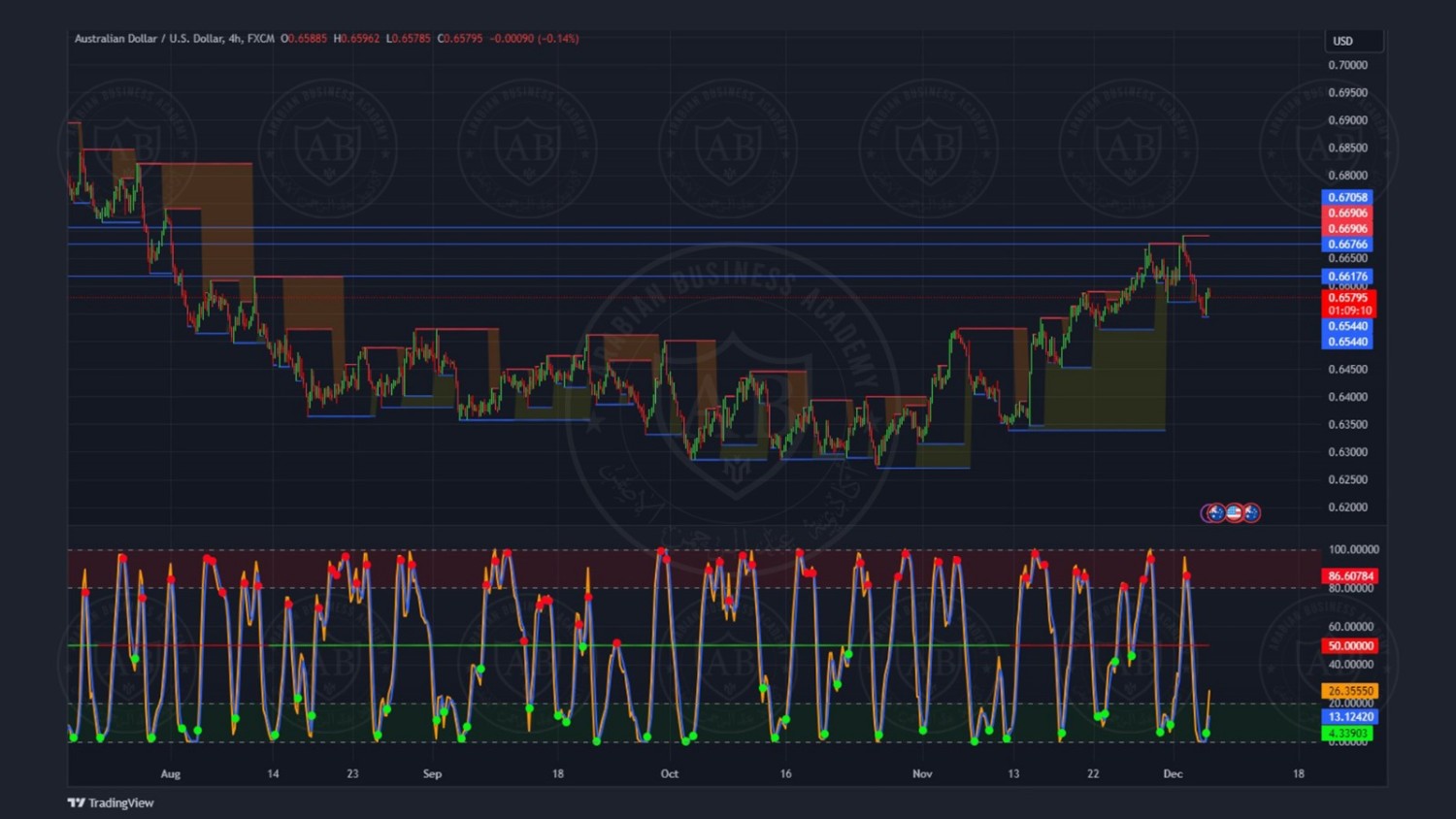Click the 80.00000 oscillator axis tick
This screenshot has height=819, width=1456.
tap(1350, 589)
